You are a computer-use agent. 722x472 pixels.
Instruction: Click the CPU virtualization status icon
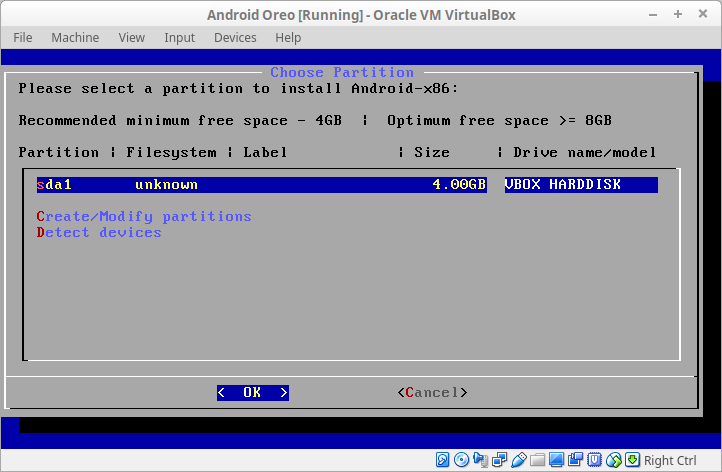coord(594,460)
